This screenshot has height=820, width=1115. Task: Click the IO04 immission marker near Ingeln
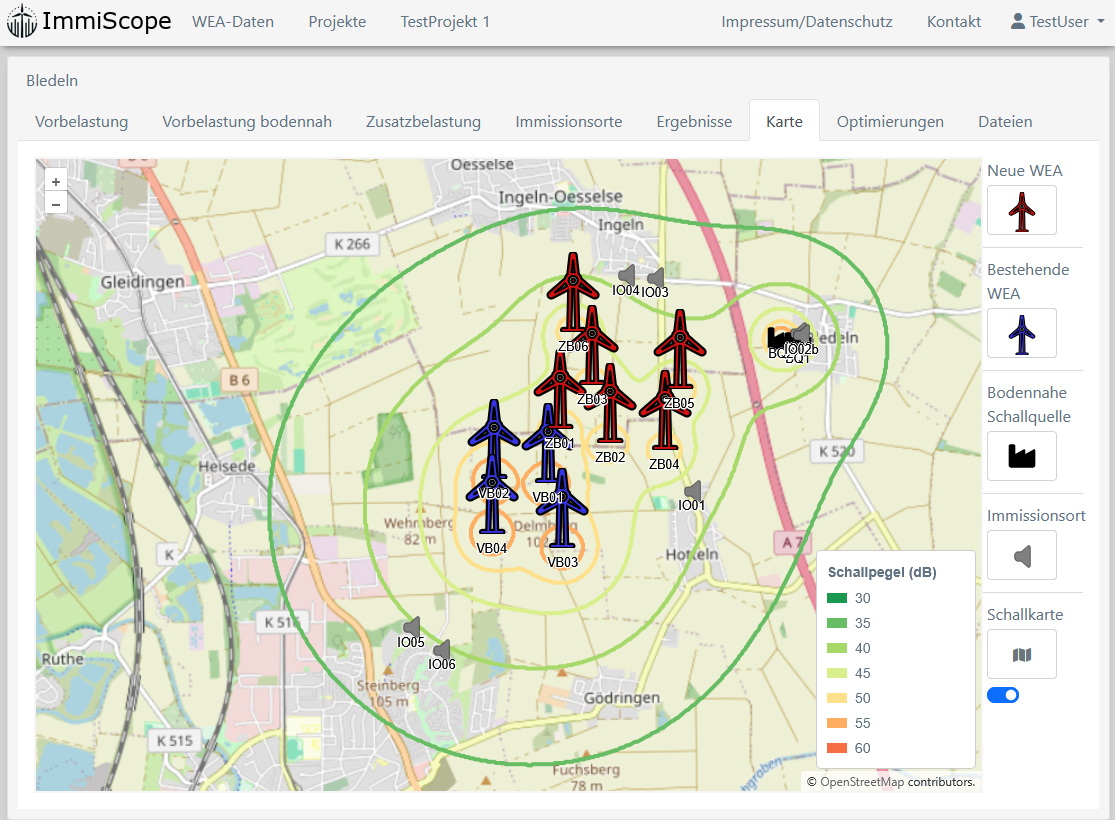click(x=626, y=274)
